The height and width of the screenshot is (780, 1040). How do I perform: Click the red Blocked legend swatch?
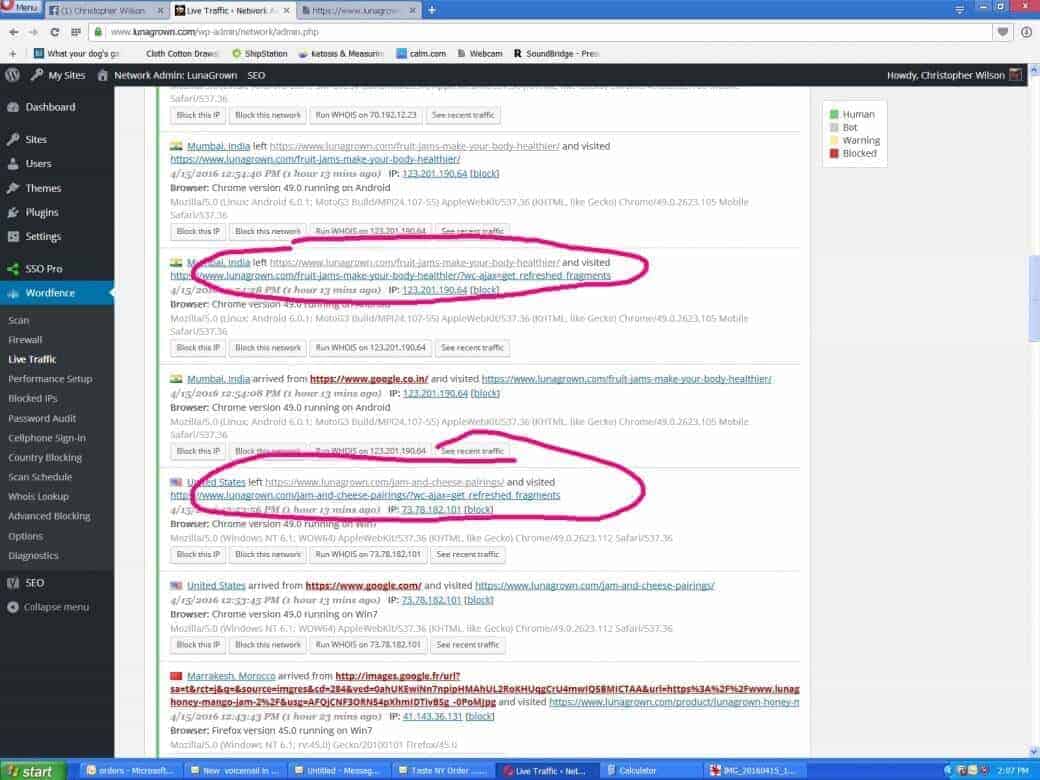click(834, 153)
